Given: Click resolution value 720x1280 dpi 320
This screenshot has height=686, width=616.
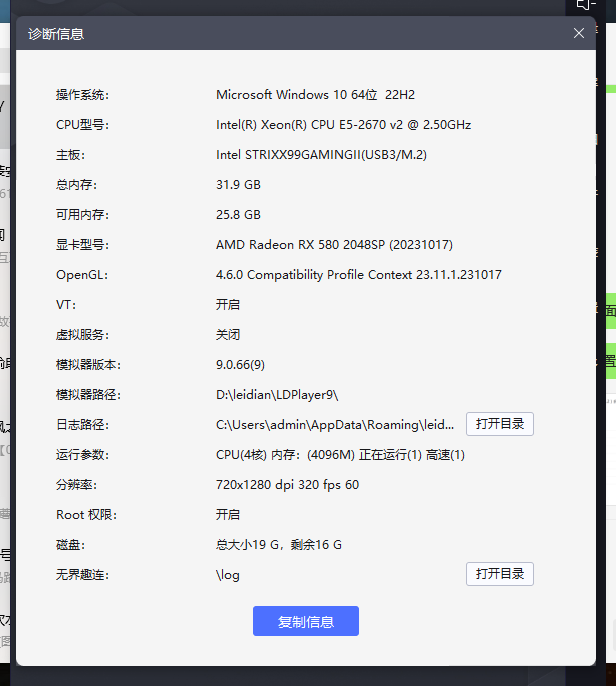Looking at the screenshot, I should point(287,485).
